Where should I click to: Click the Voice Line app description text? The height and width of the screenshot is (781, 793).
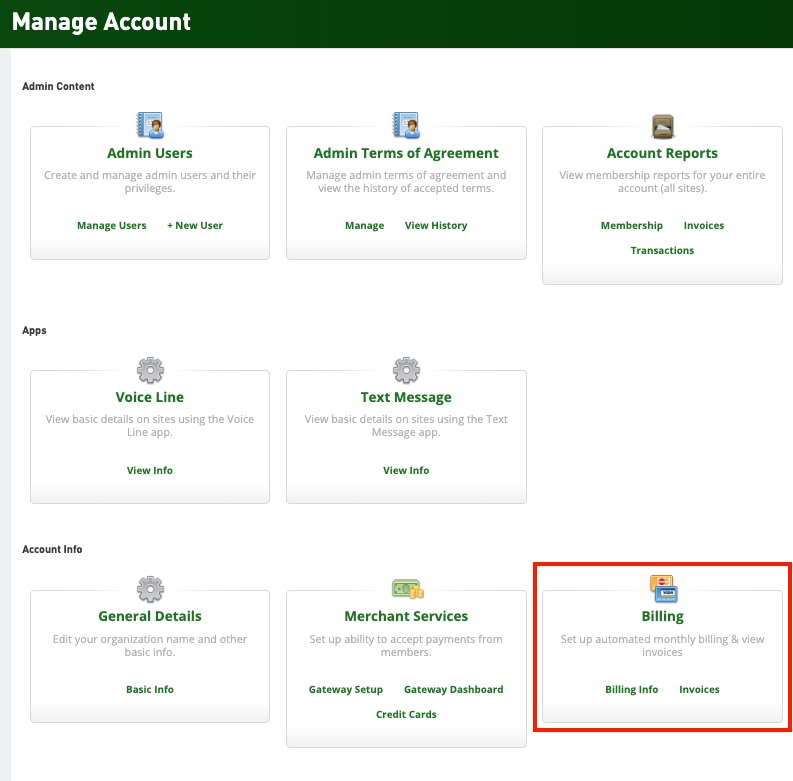pyautogui.click(x=150, y=426)
